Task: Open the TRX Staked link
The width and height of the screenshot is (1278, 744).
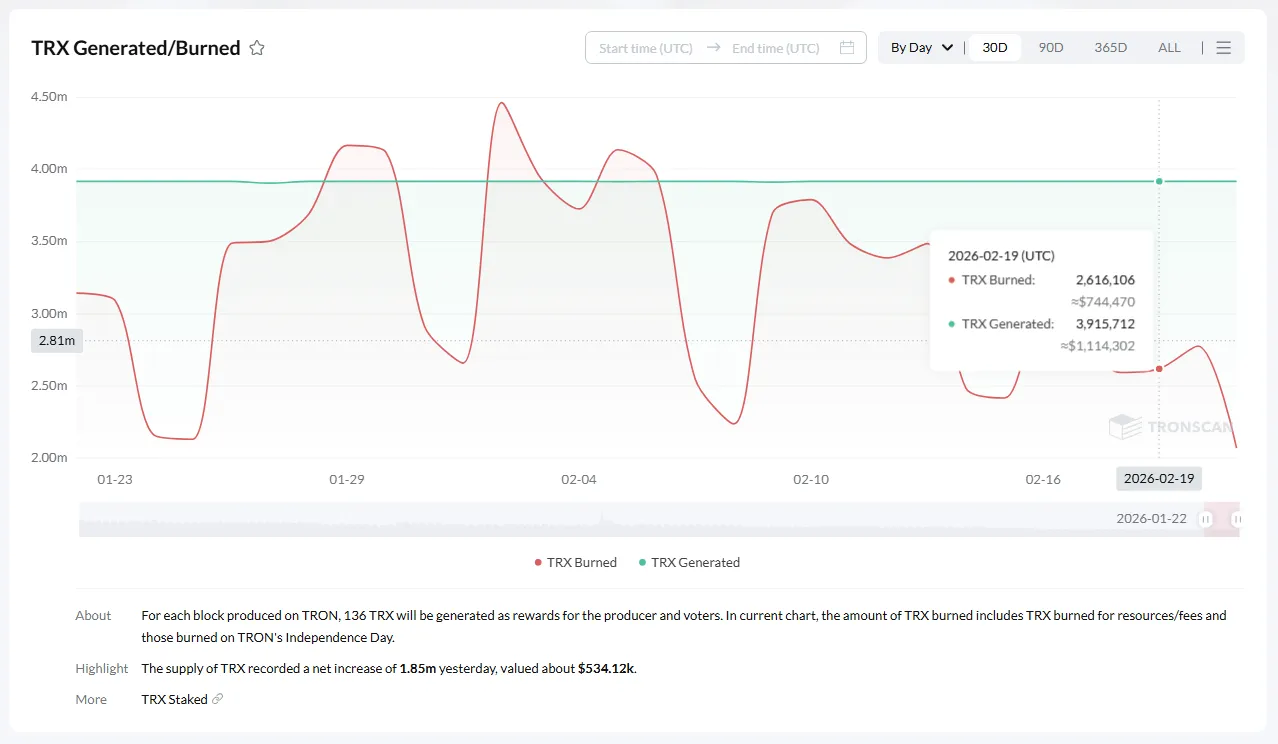Action: [x=182, y=700]
